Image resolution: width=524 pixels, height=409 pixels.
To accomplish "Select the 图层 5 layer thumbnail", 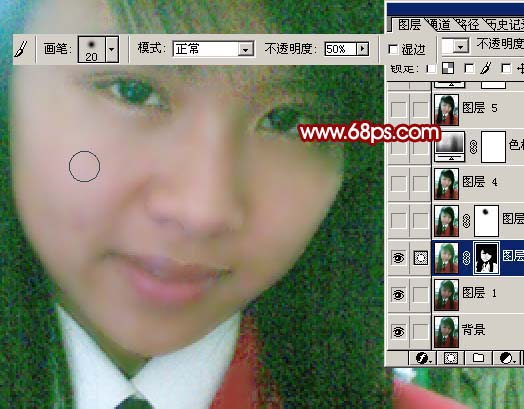I will point(446,110).
